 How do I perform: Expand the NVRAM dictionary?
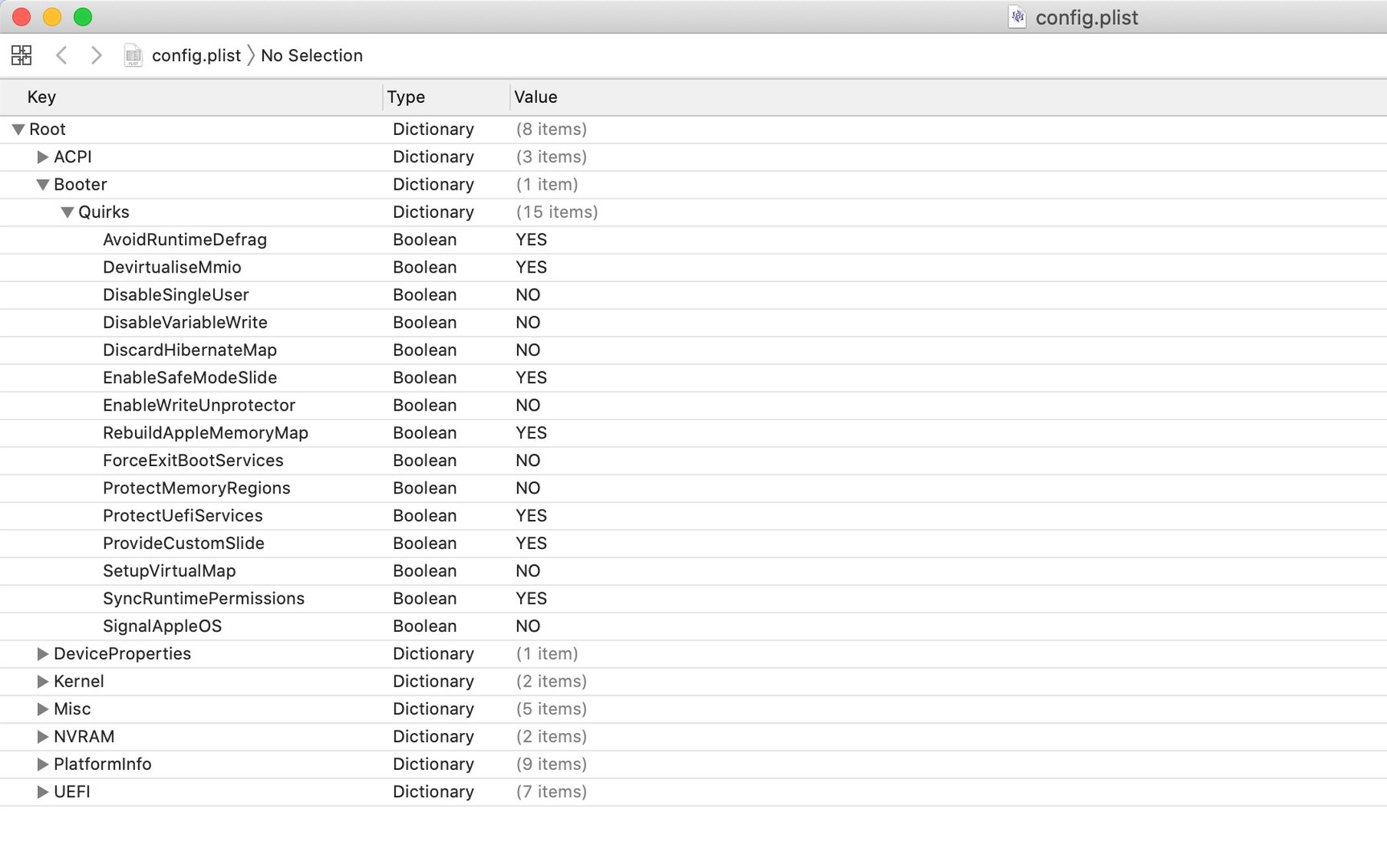[x=43, y=737]
